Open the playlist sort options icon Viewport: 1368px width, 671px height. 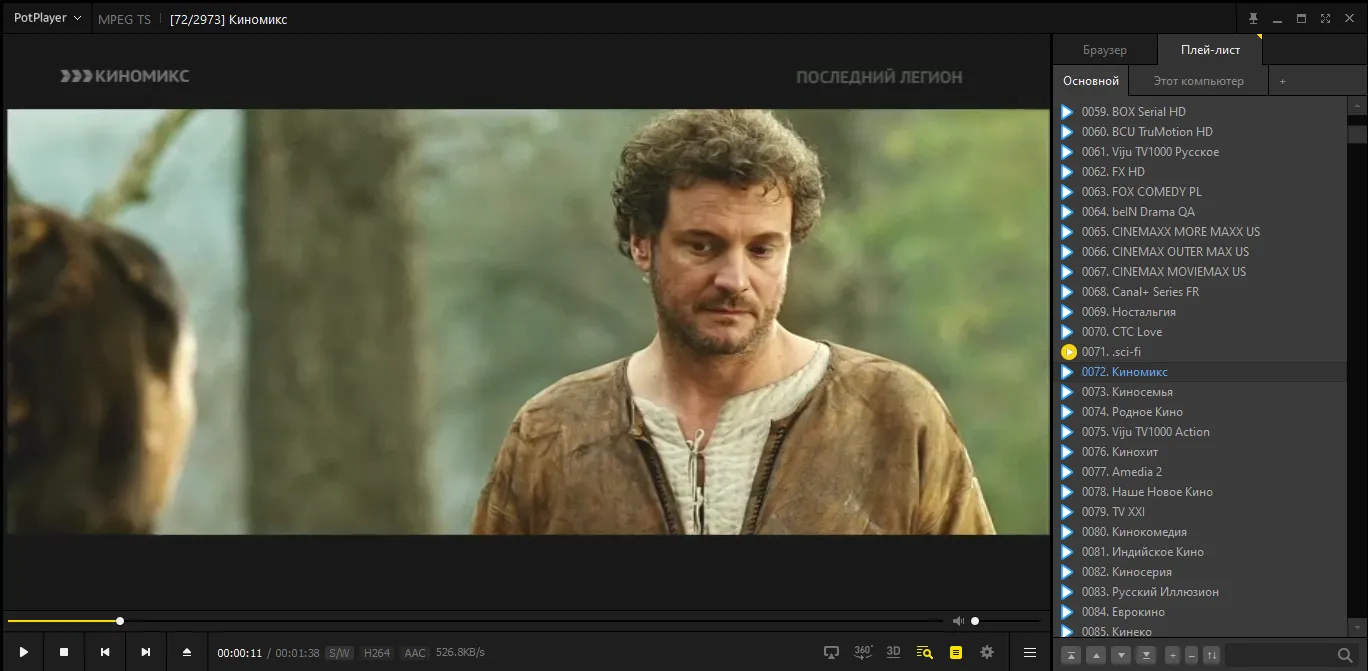pos(1212,655)
